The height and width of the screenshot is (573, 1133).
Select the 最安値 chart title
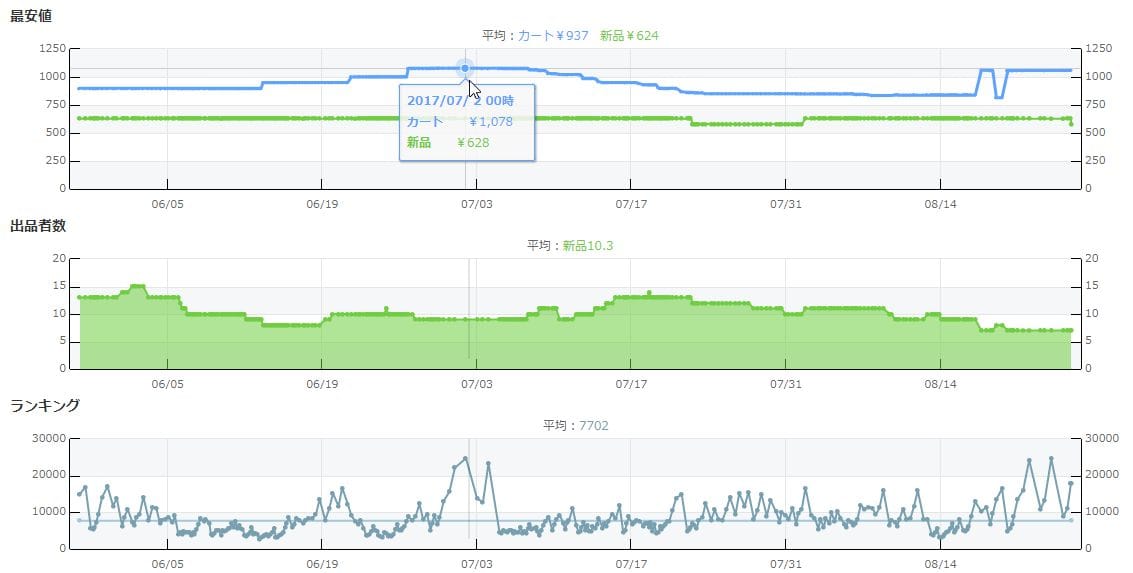coord(31,15)
